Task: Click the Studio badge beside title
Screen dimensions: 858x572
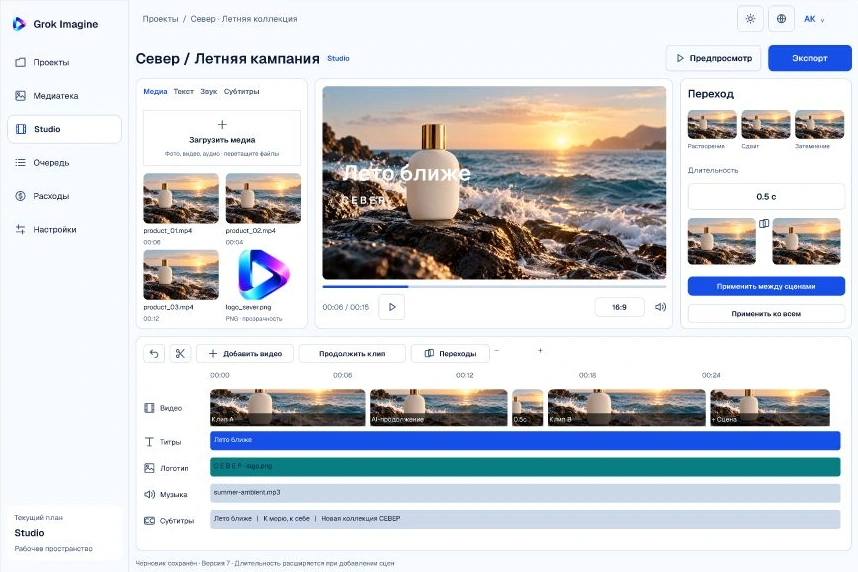Action: (x=338, y=58)
